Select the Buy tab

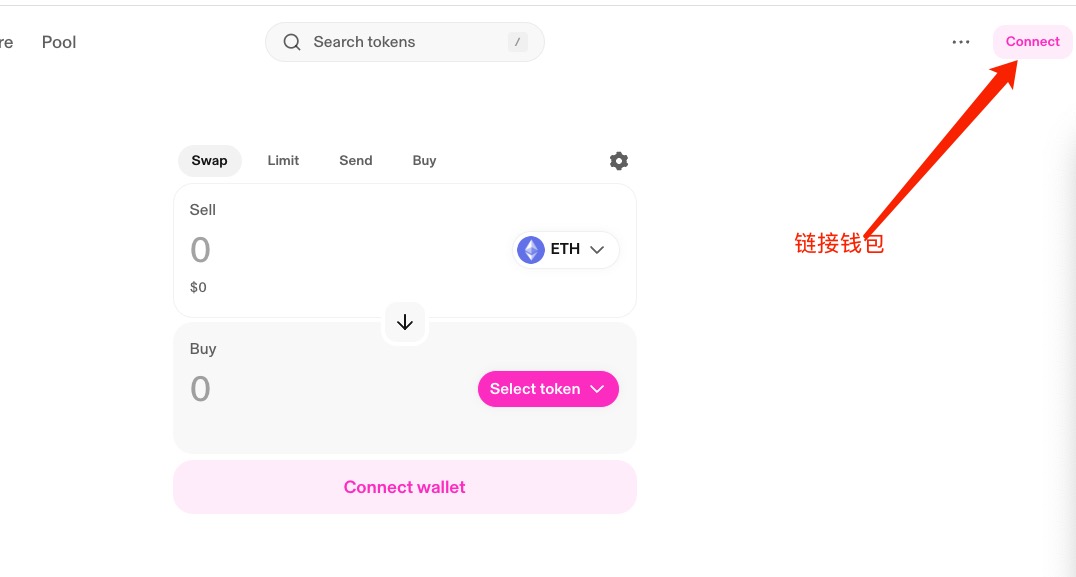pyautogui.click(x=424, y=160)
